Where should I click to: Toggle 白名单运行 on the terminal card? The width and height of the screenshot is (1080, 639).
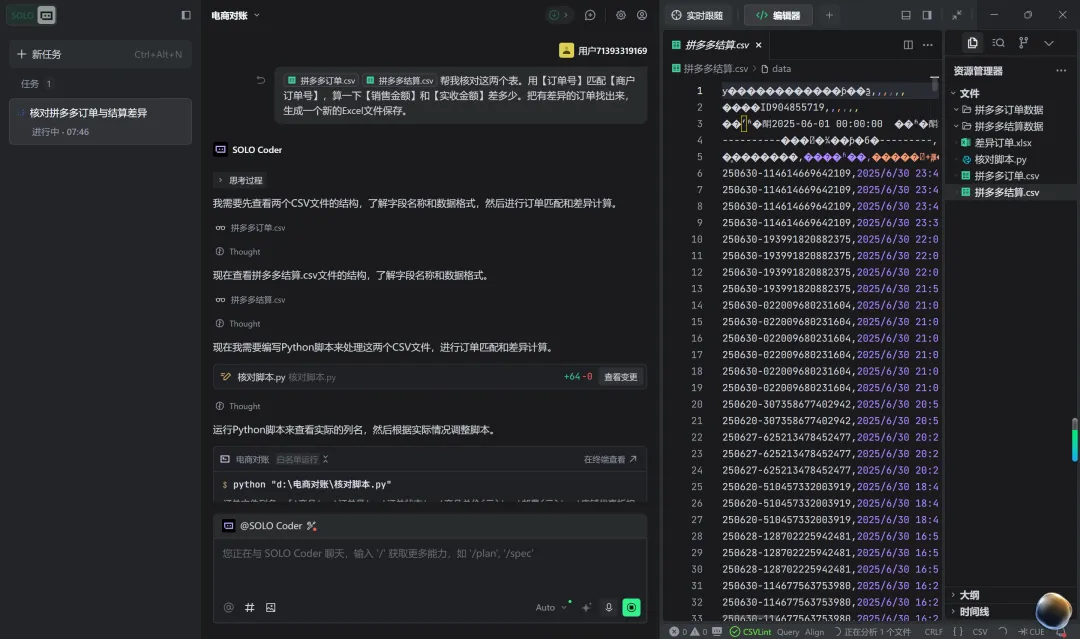point(302,459)
